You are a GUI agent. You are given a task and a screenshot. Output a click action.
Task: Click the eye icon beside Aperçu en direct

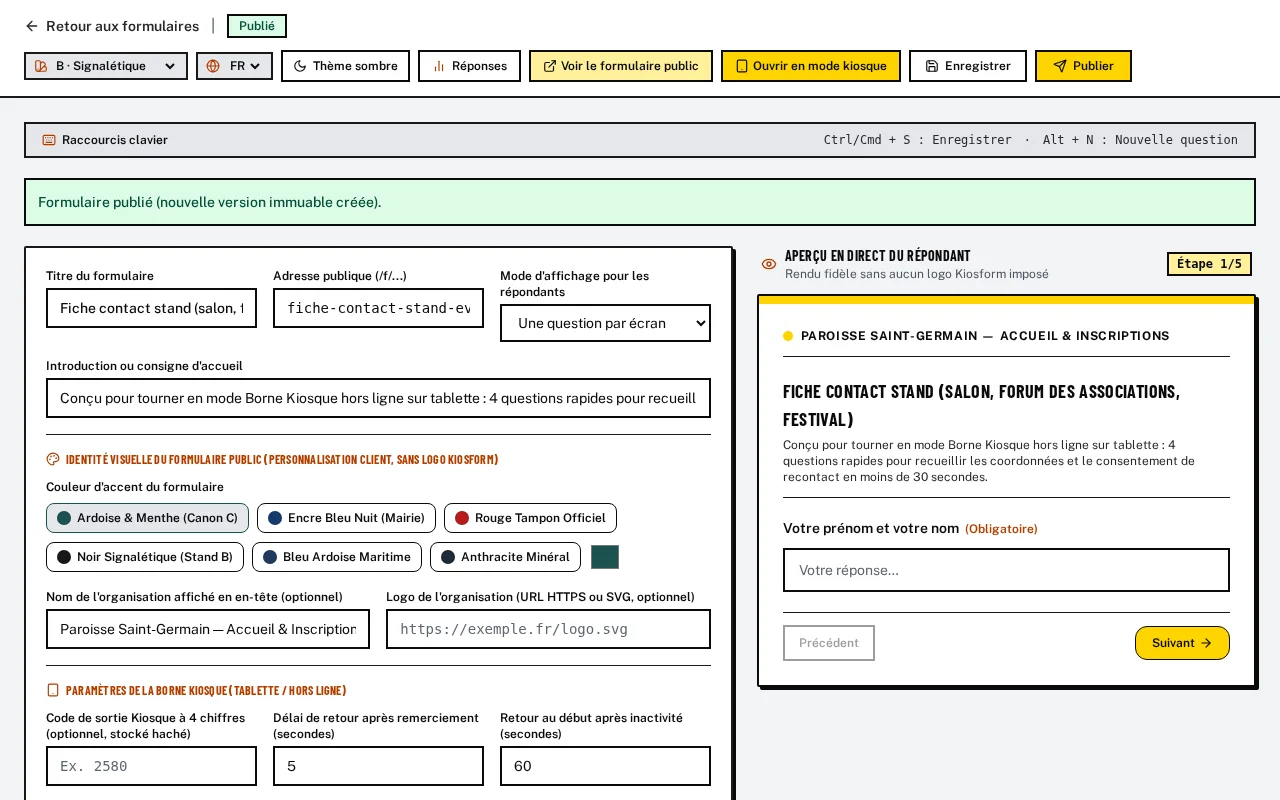pos(769,264)
